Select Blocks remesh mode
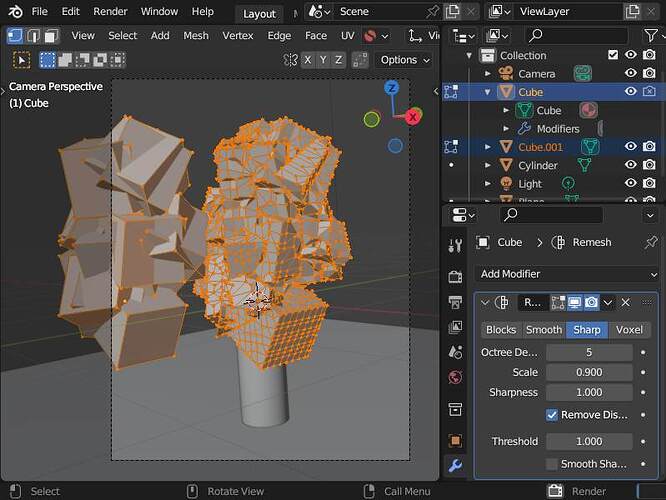This screenshot has width=666, height=500. coord(501,330)
